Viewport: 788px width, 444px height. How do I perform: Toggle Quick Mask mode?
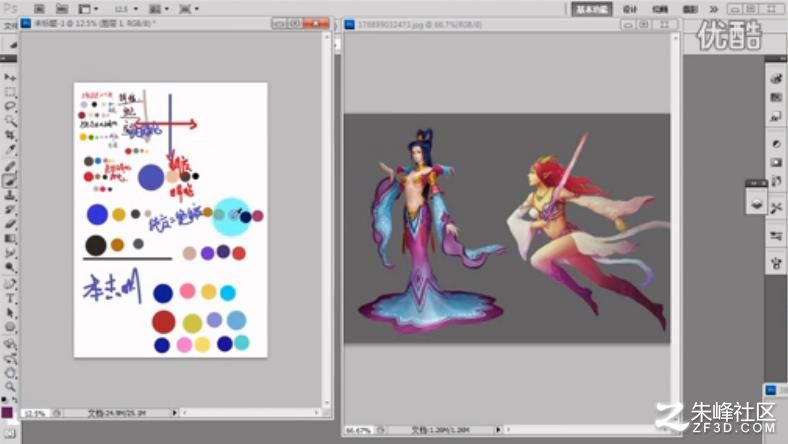pos(10,433)
